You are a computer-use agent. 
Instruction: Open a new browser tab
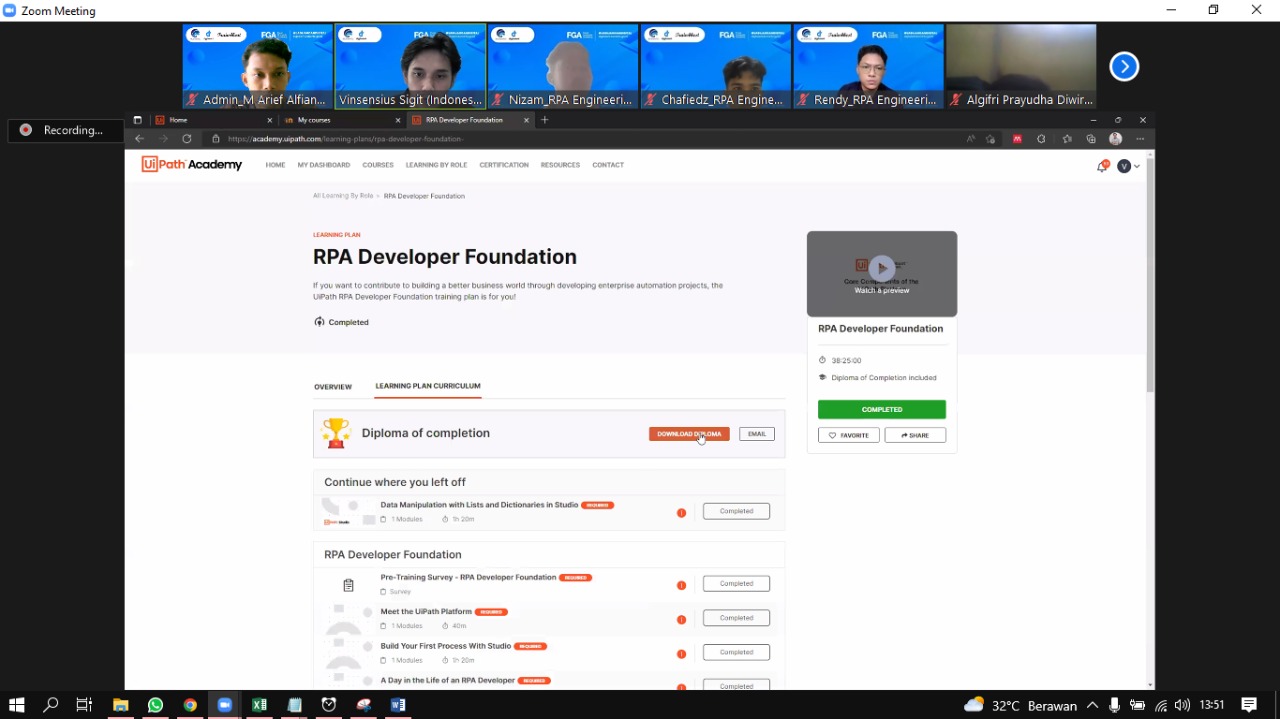pyautogui.click(x=545, y=120)
